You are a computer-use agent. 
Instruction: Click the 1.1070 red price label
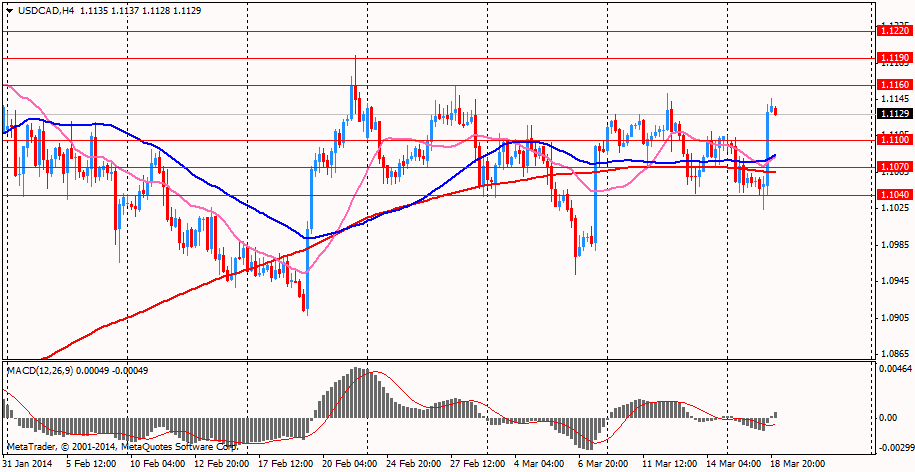[x=892, y=167]
